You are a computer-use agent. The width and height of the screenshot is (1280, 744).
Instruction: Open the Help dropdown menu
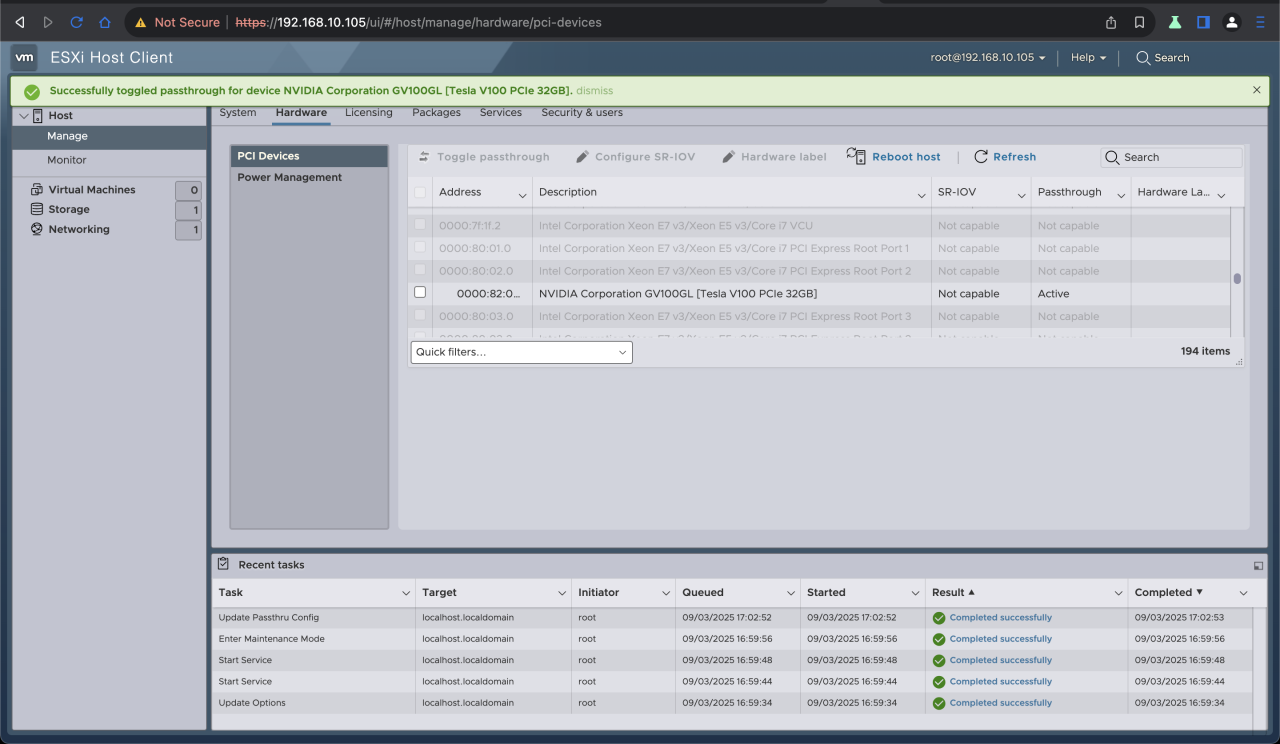(1089, 58)
